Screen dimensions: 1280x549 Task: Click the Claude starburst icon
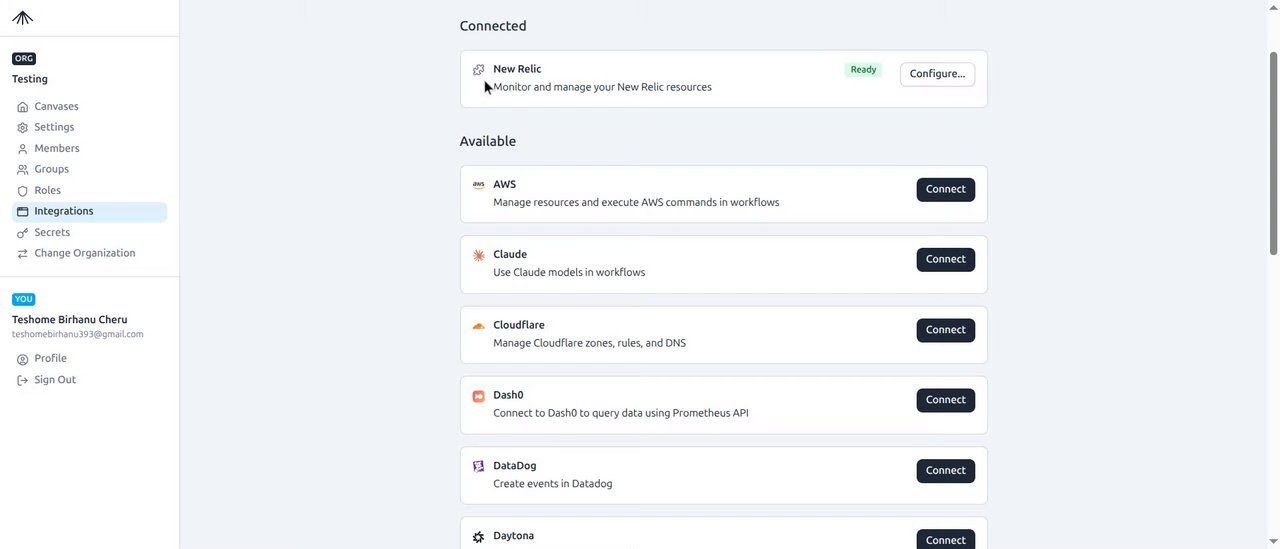click(x=479, y=255)
